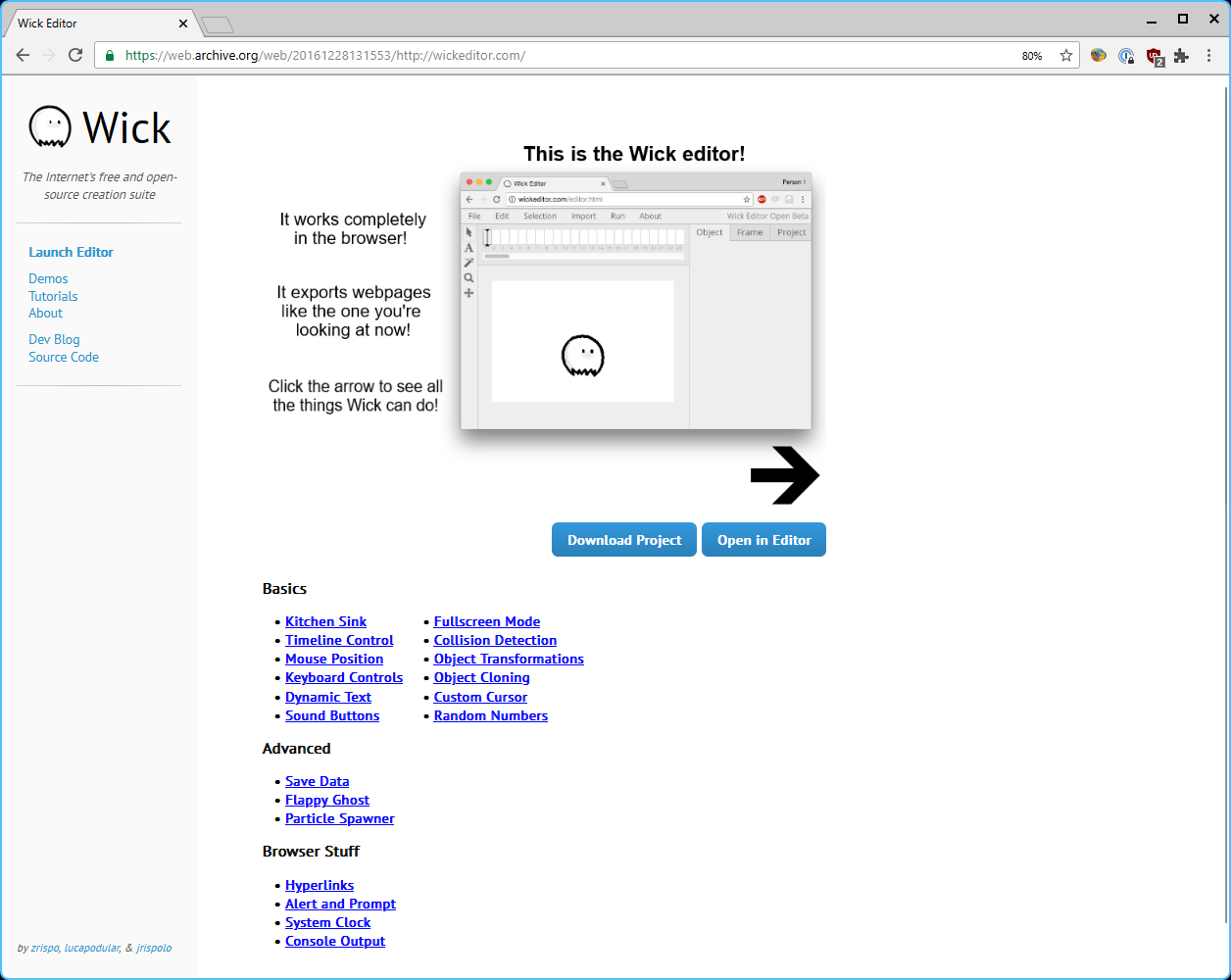
Task: Visit the zrispo author link
Action: (x=45, y=948)
